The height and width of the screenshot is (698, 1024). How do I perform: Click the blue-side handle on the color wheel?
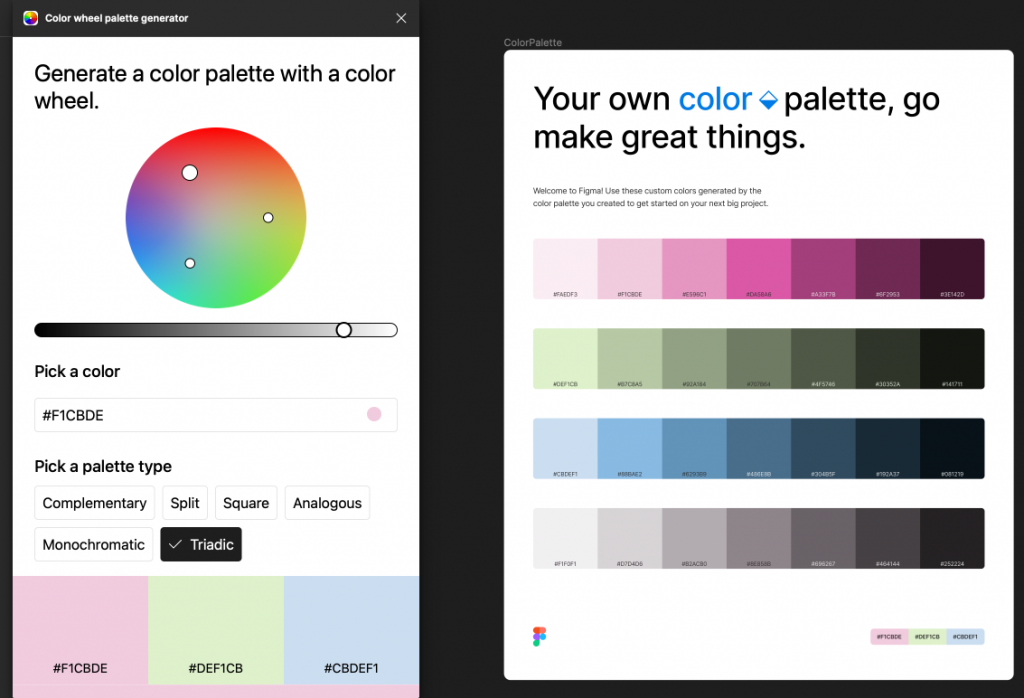click(190, 263)
